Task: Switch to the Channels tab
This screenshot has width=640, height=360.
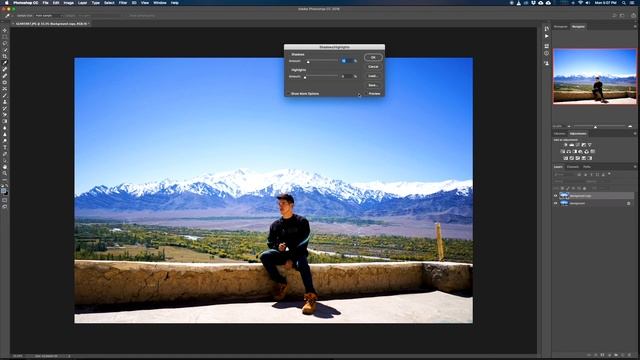Action: 573,167
